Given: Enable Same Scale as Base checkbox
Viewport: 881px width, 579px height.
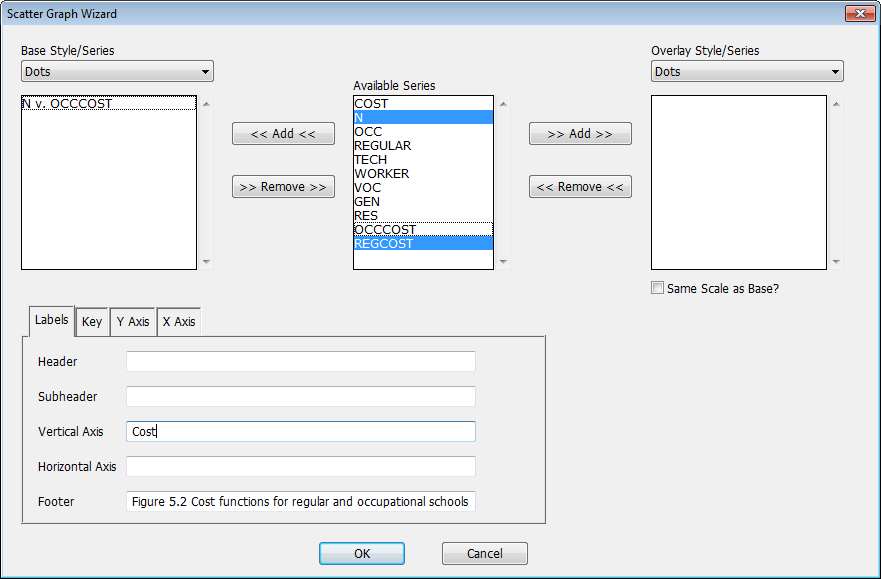Looking at the screenshot, I should coord(657,288).
